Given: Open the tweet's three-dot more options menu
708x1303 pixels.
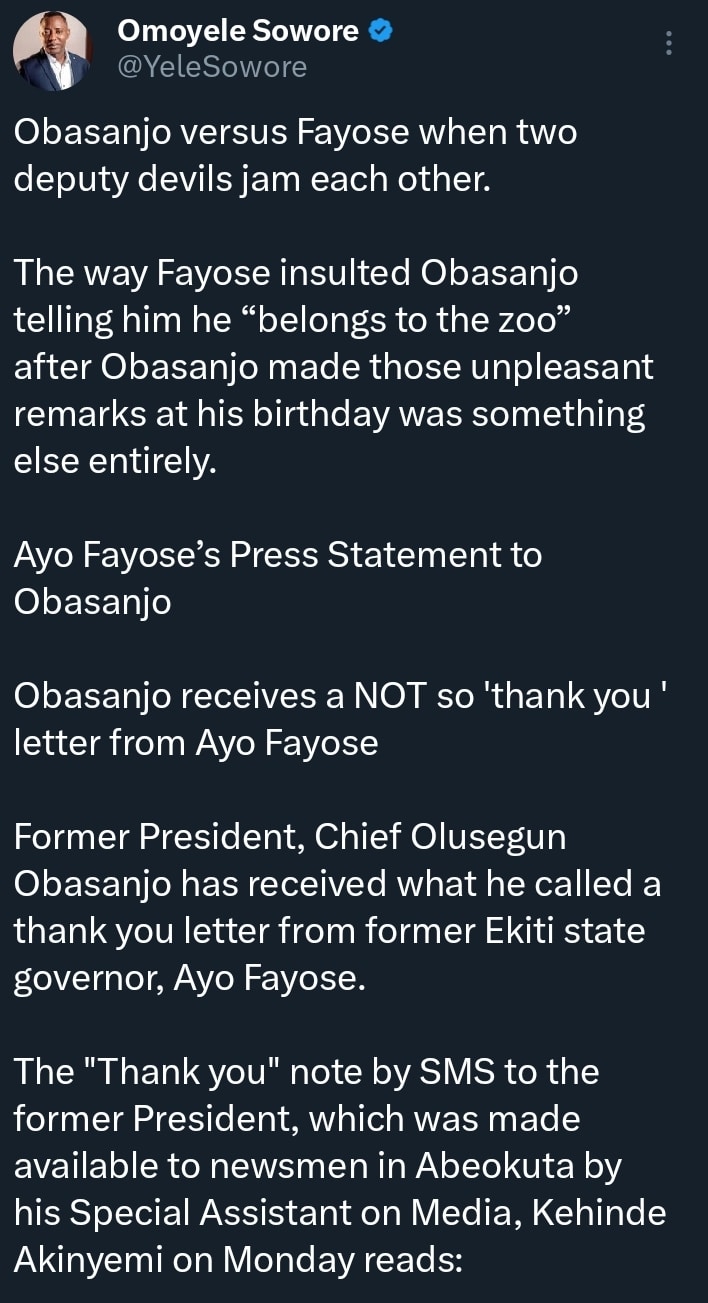Looking at the screenshot, I should [x=669, y=43].
